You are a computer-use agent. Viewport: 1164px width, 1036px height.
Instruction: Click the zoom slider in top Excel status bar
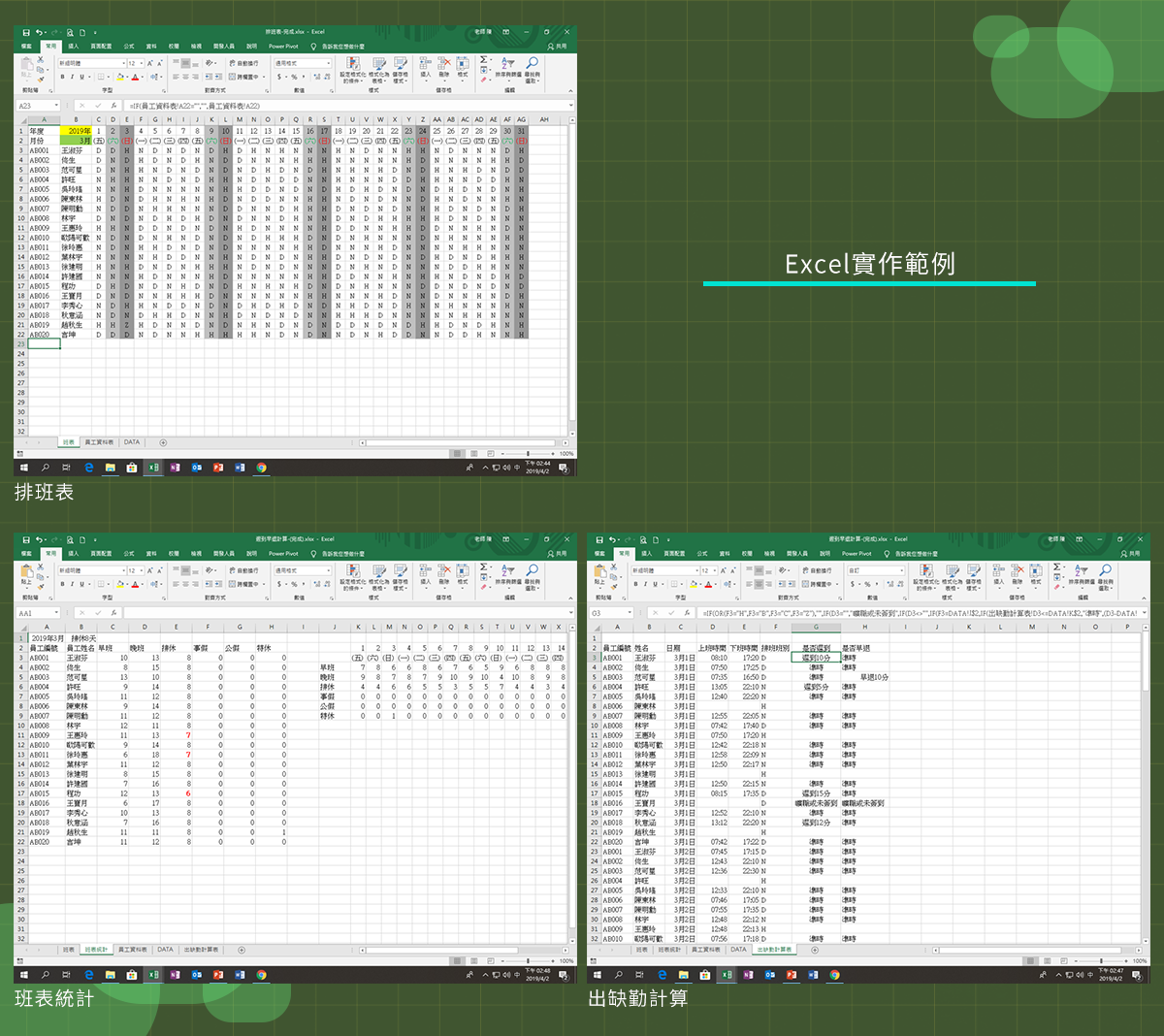tap(528, 453)
